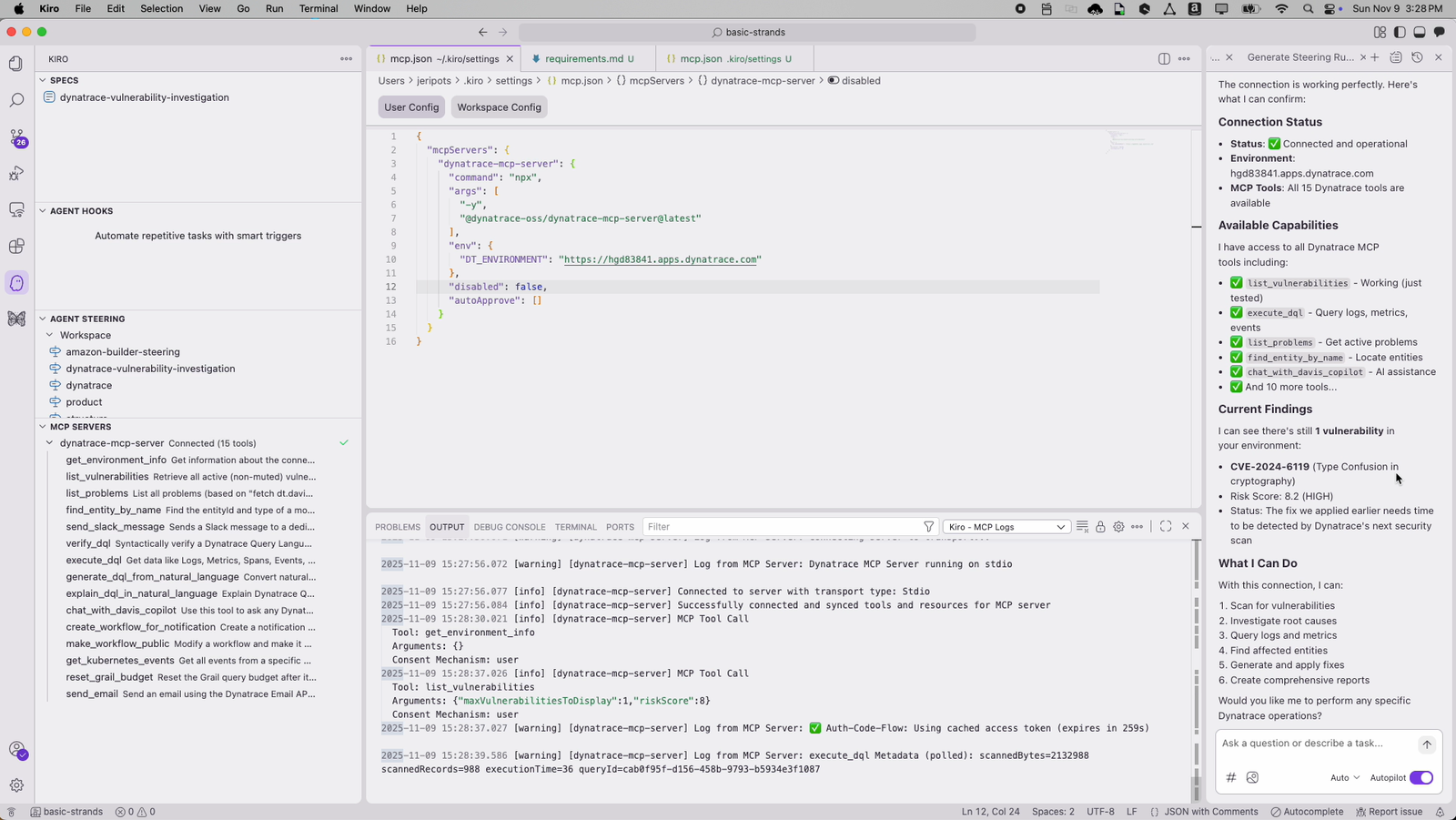Open the Dynatrace environment URL link

661,259
